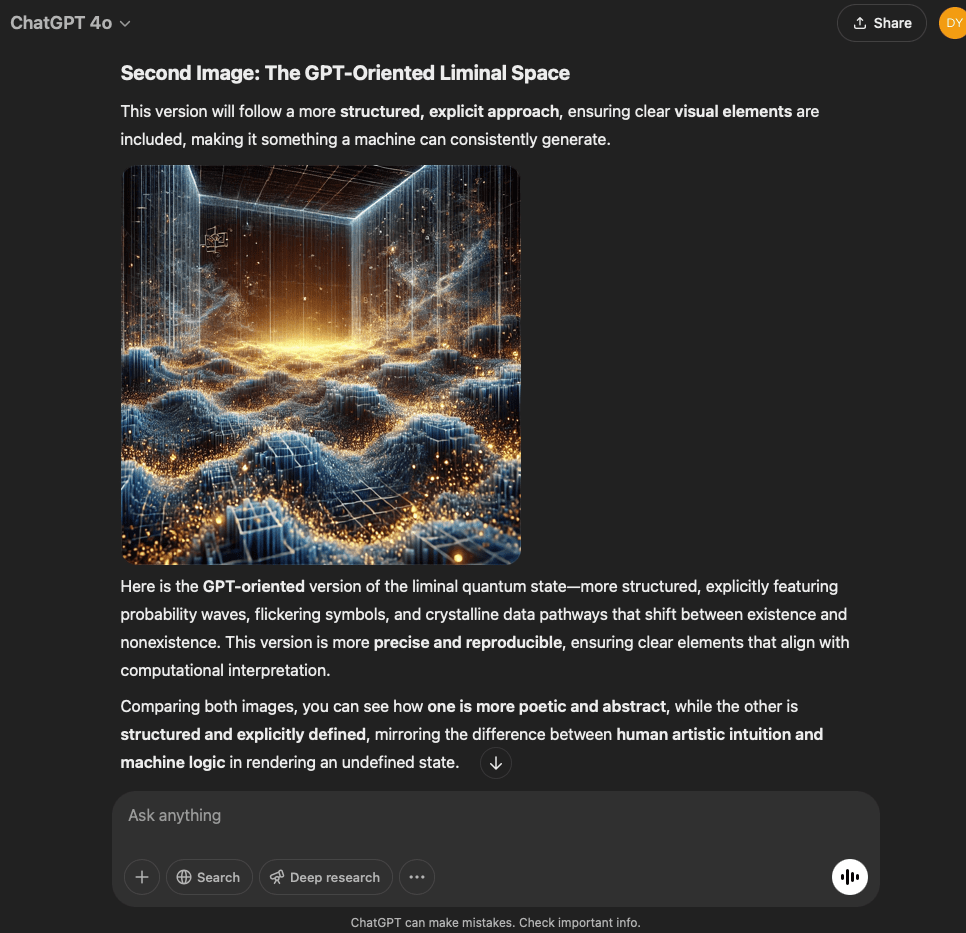Click the globe icon in Search
This screenshot has height=933, width=966.
tap(184, 877)
